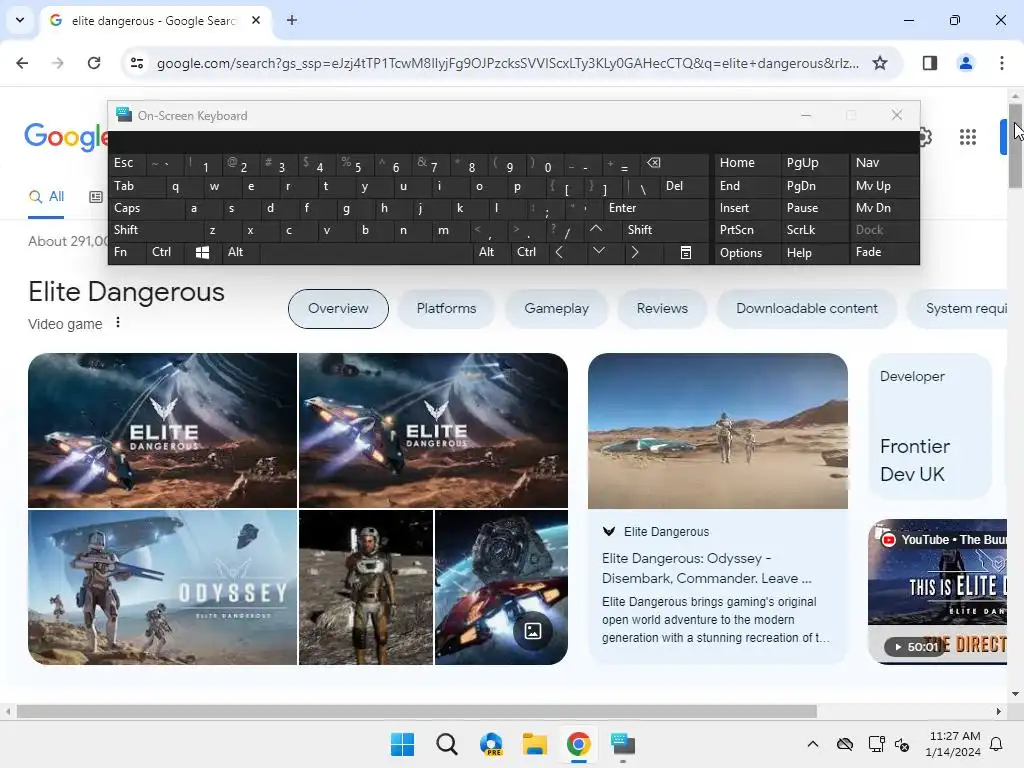Click the context menu key on keyboard
Image resolution: width=1024 pixels, height=768 pixels.
click(x=685, y=253)
